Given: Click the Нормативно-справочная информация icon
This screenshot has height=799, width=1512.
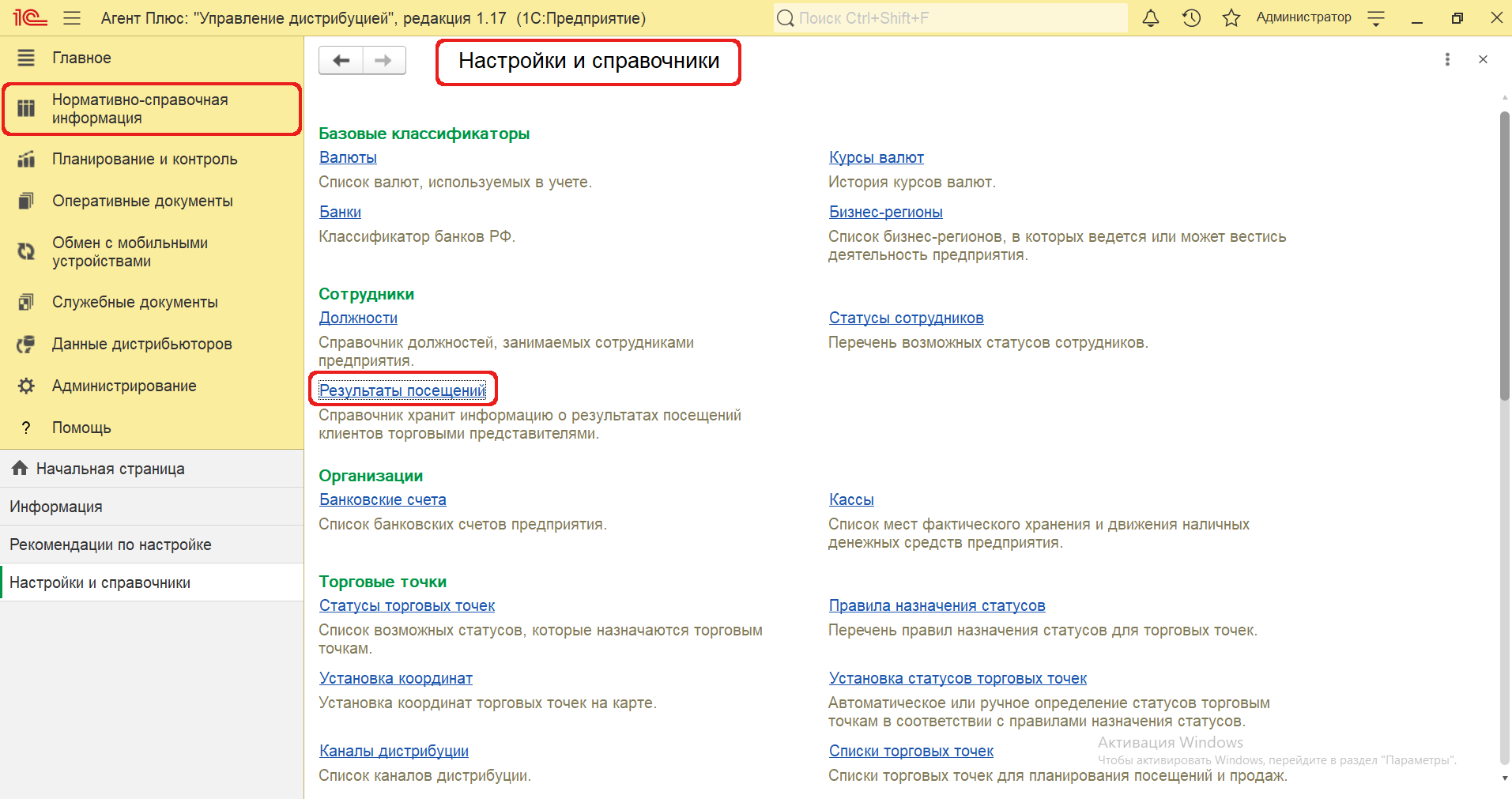Looking at the screenshot, I should [26, 108].
